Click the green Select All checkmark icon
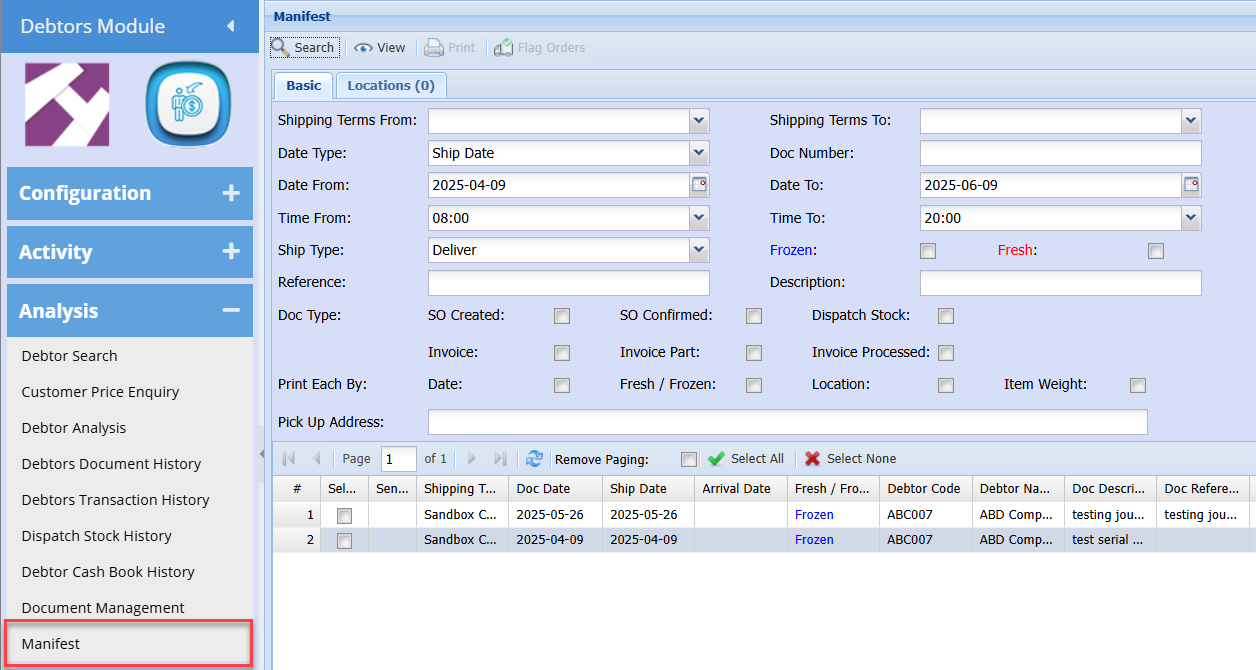The width and height of the screenshot is (1256, 670). coord(716,459)
